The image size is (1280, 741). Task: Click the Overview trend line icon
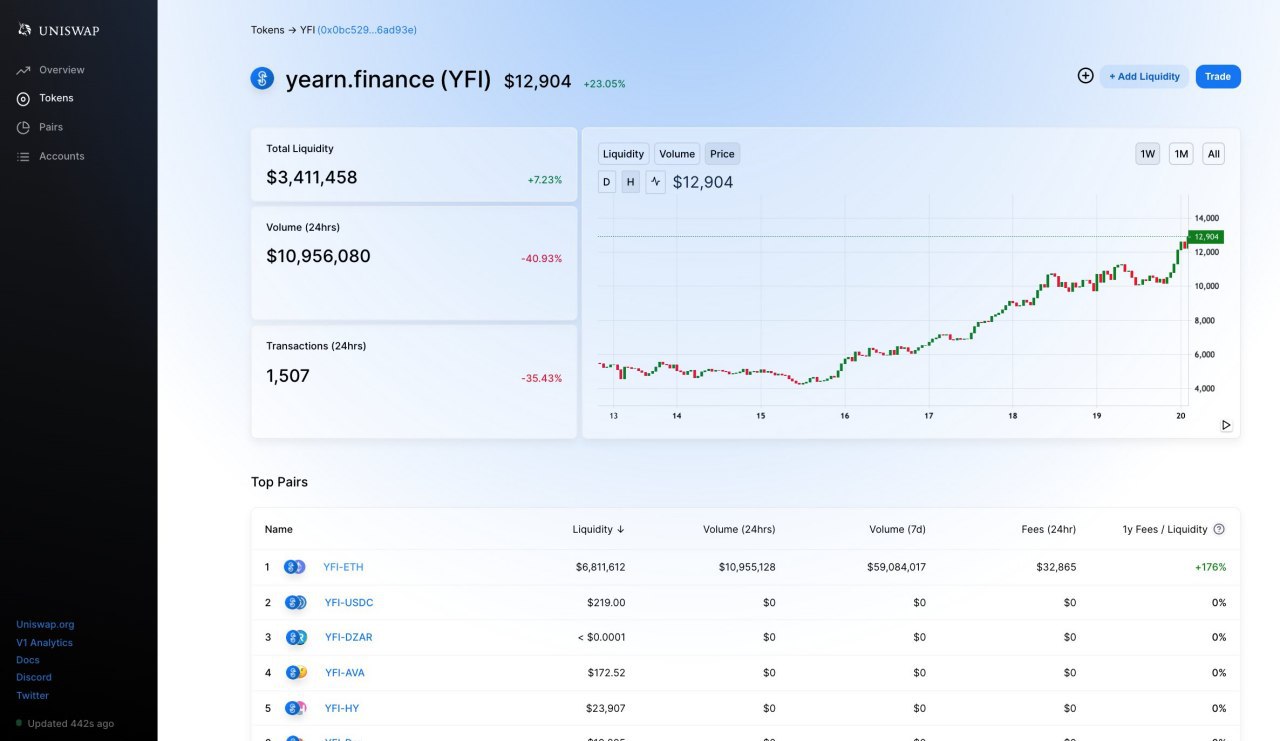pyautogui.click(x=23, y=70)
